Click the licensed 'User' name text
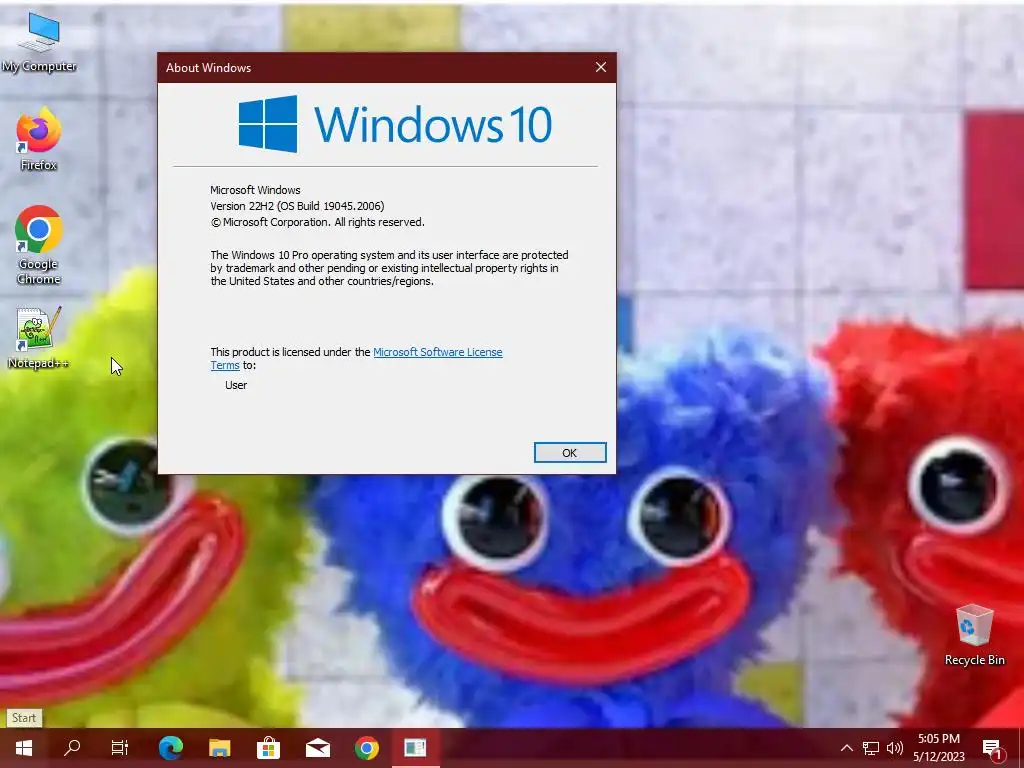 pyautogui.click(x=236, y=385)
